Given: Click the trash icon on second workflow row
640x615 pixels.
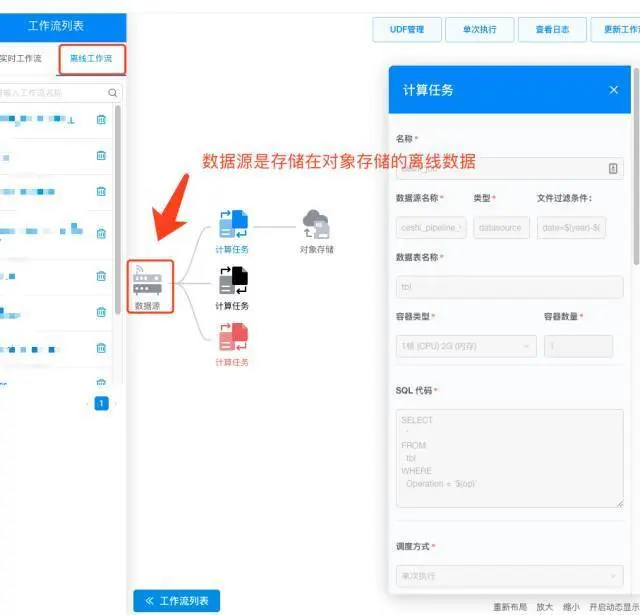Looking at the screenshot, I should coord(101,155).
